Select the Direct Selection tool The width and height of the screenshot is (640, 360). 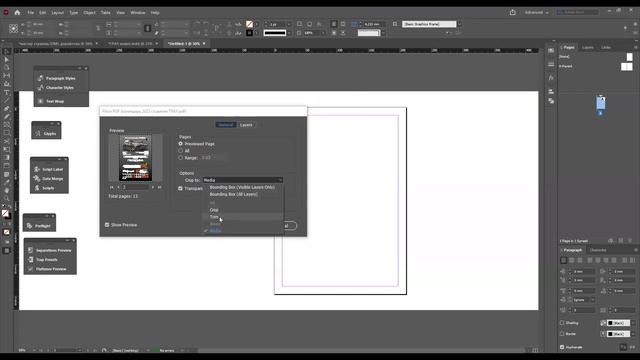pos(7,60)
